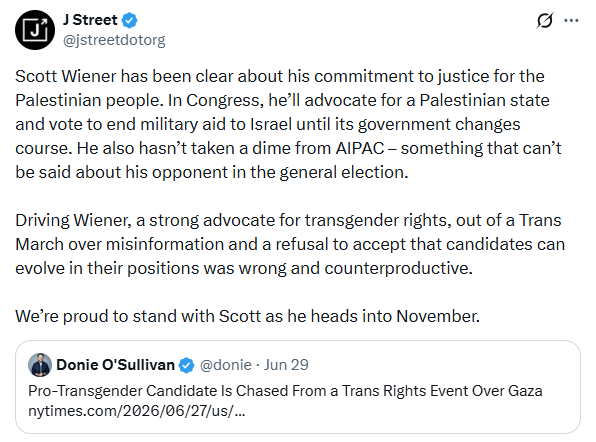
Task: Open the J Street display name
Action: (x=90, y=20)
